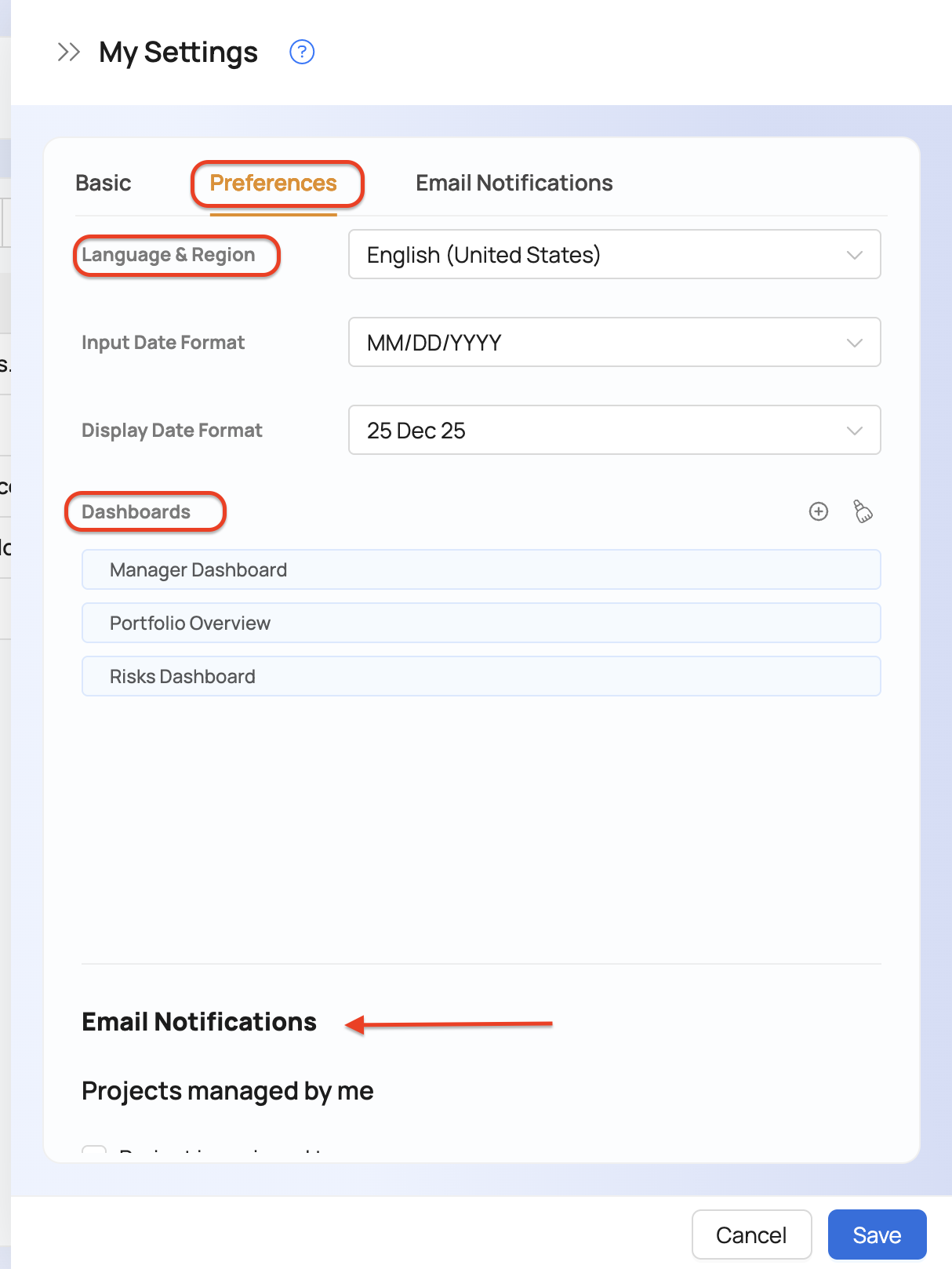Image resolution: width=952 pixels, height=1269 pixels.
Task: Expand the Language & Region dropdown
Action: (614, 255)
